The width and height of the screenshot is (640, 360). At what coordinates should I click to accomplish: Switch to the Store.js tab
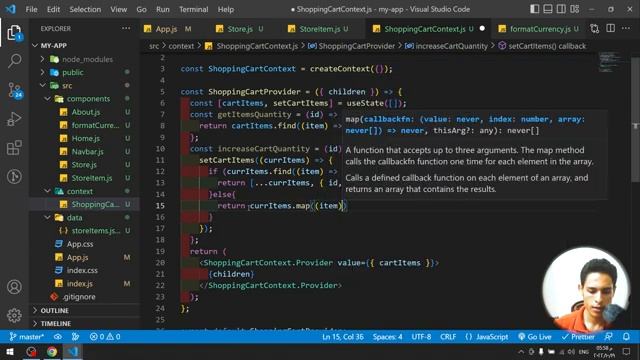[240, 29]
